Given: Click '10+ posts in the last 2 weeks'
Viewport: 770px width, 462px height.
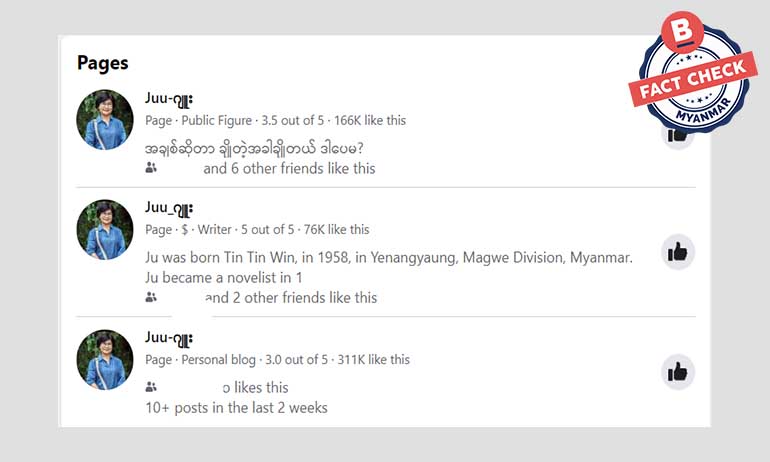Looking at the screenshot, I should pos(236,407).
